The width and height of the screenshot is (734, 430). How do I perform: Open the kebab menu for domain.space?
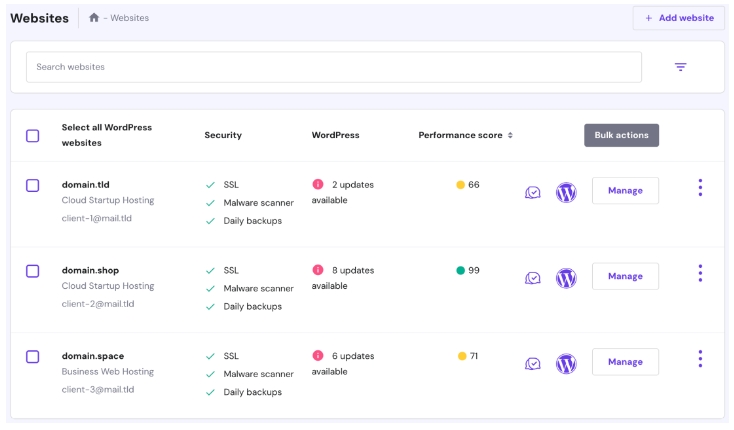pos(700,358)
